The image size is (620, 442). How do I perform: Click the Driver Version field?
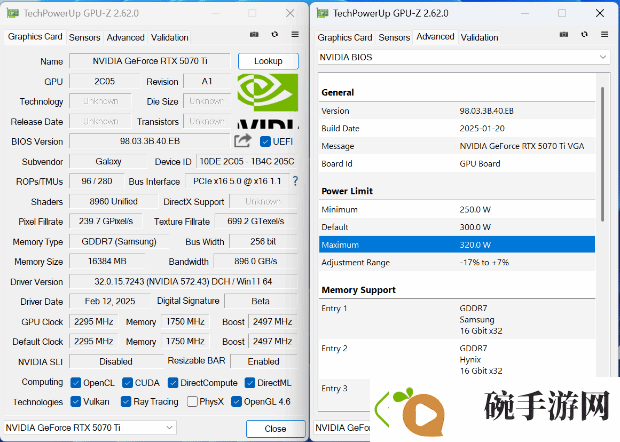(183, 281)
